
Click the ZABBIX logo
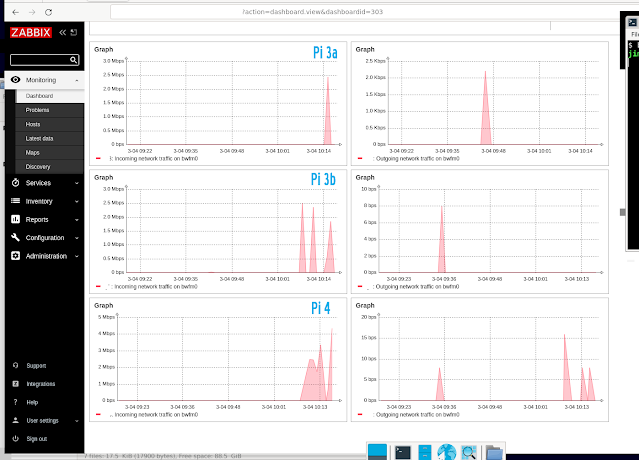pos(31,32)
